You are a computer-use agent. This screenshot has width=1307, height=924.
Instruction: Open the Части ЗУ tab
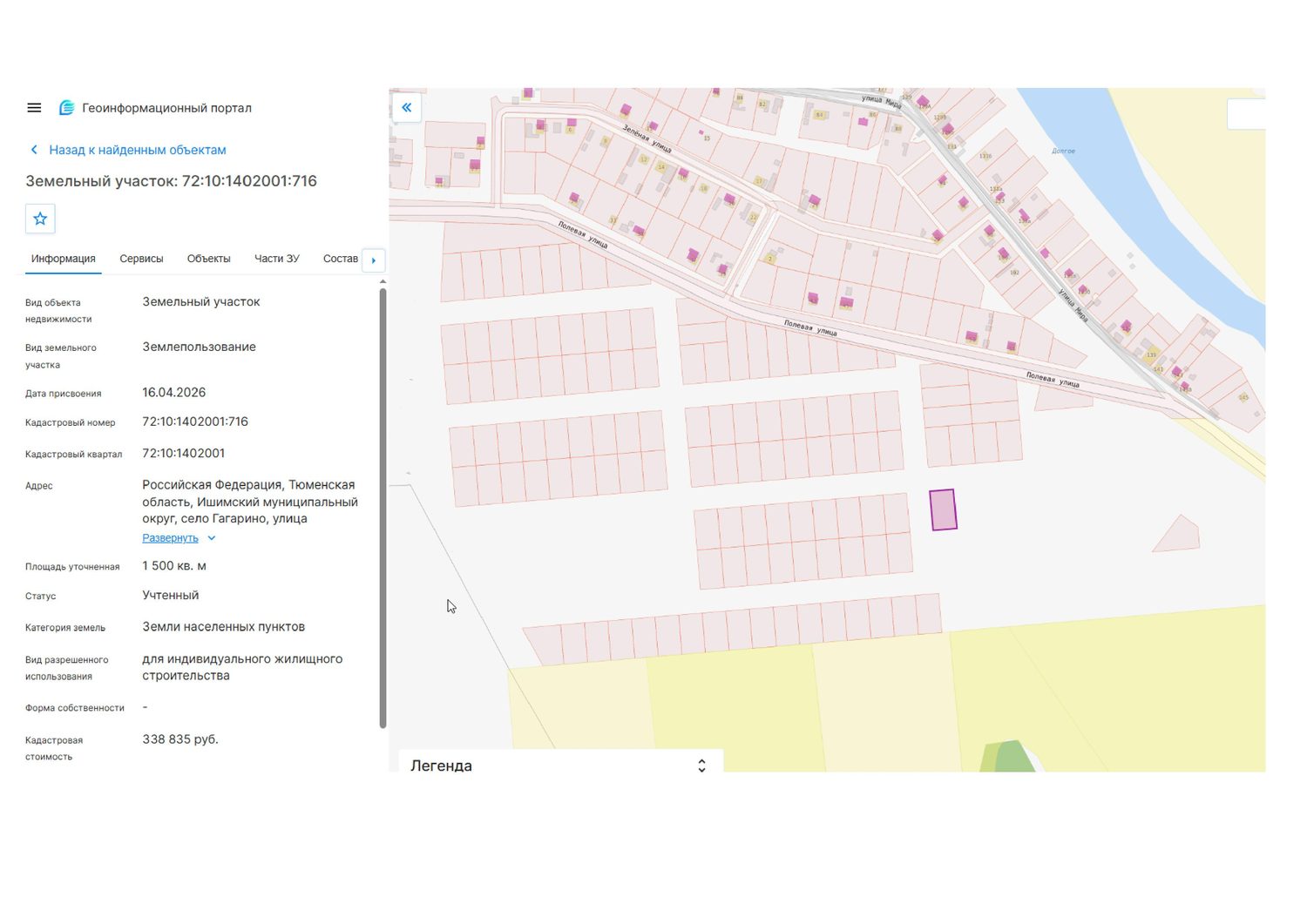[277, 259]
